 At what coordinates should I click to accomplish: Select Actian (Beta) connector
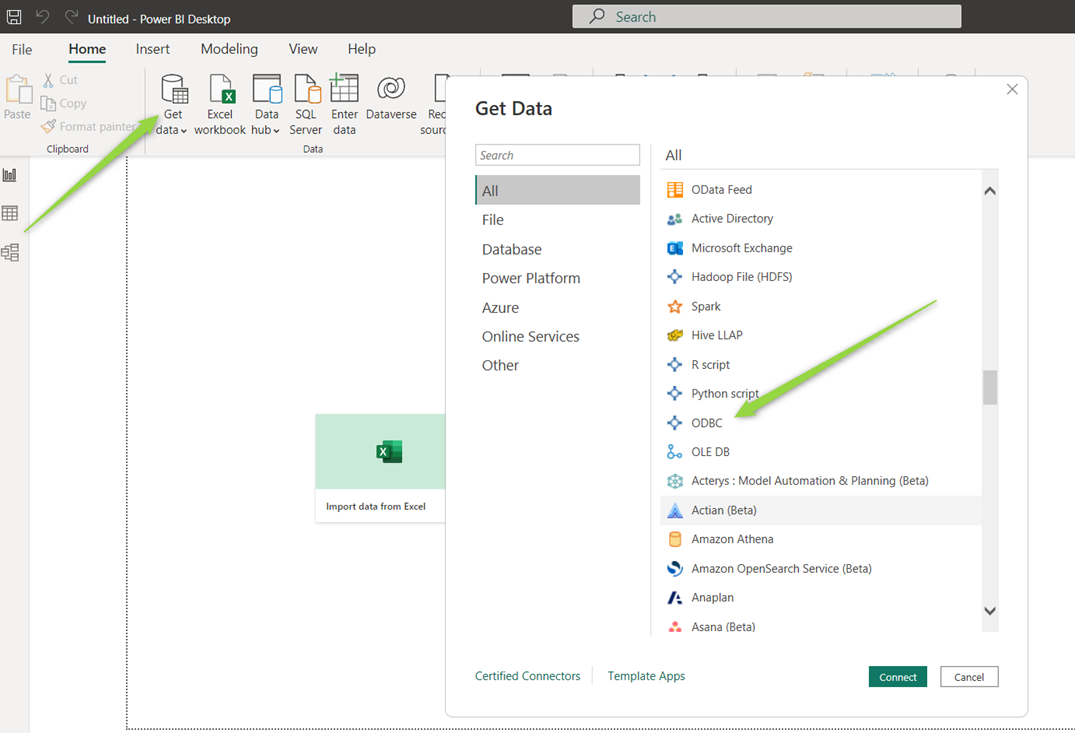click(x=821, y=510)
